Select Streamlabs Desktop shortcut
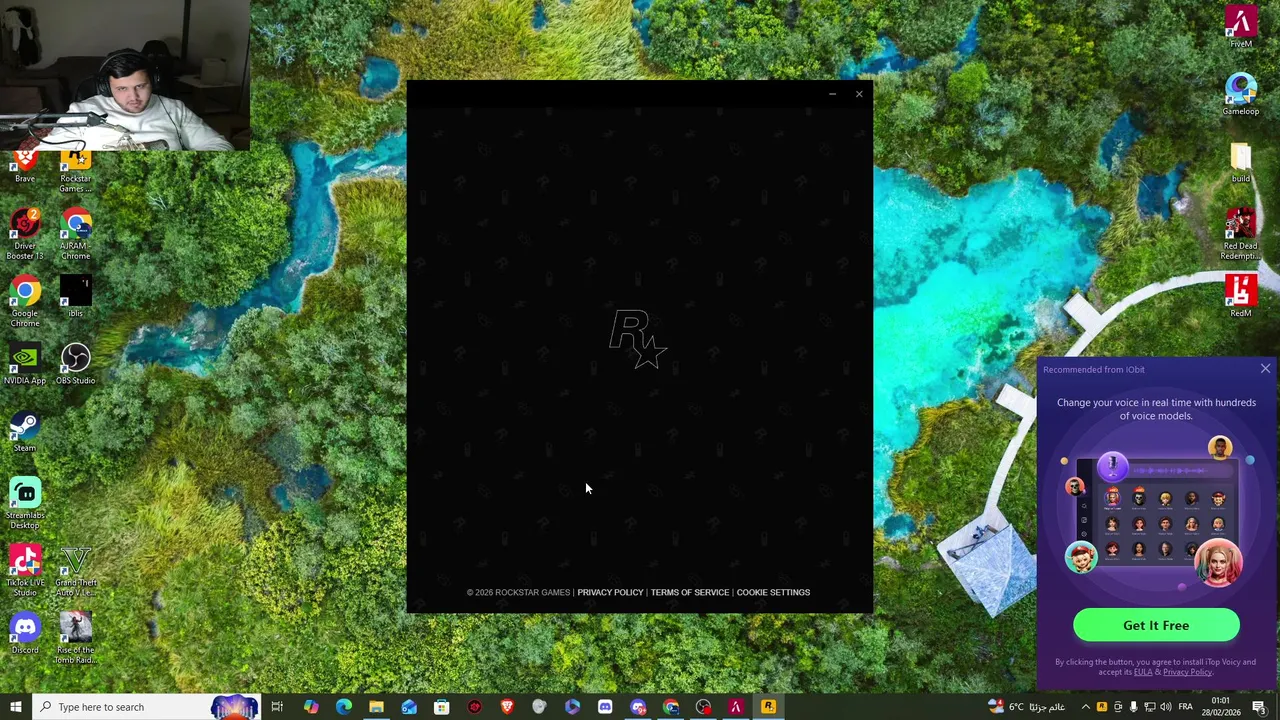This screenshot has height=720, width=1280. [25, 503]
